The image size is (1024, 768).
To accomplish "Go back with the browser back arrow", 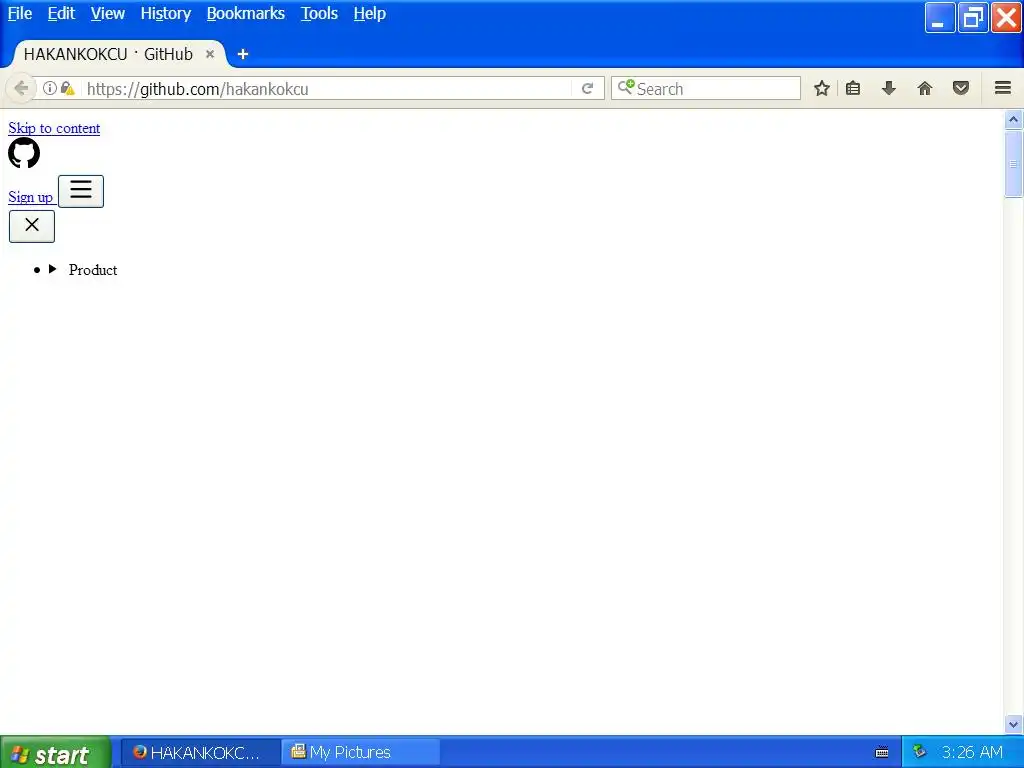I will click(21, 88).
